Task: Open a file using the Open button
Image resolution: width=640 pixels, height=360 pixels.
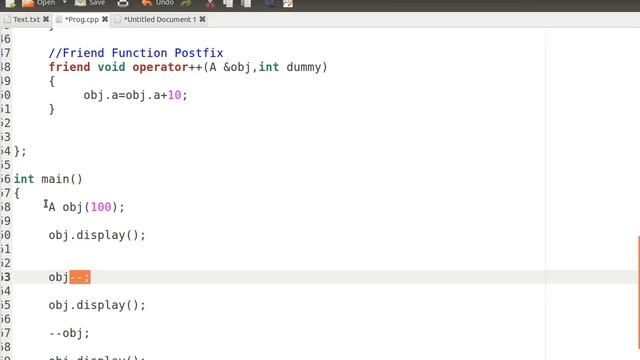Action: coord(38,3)
